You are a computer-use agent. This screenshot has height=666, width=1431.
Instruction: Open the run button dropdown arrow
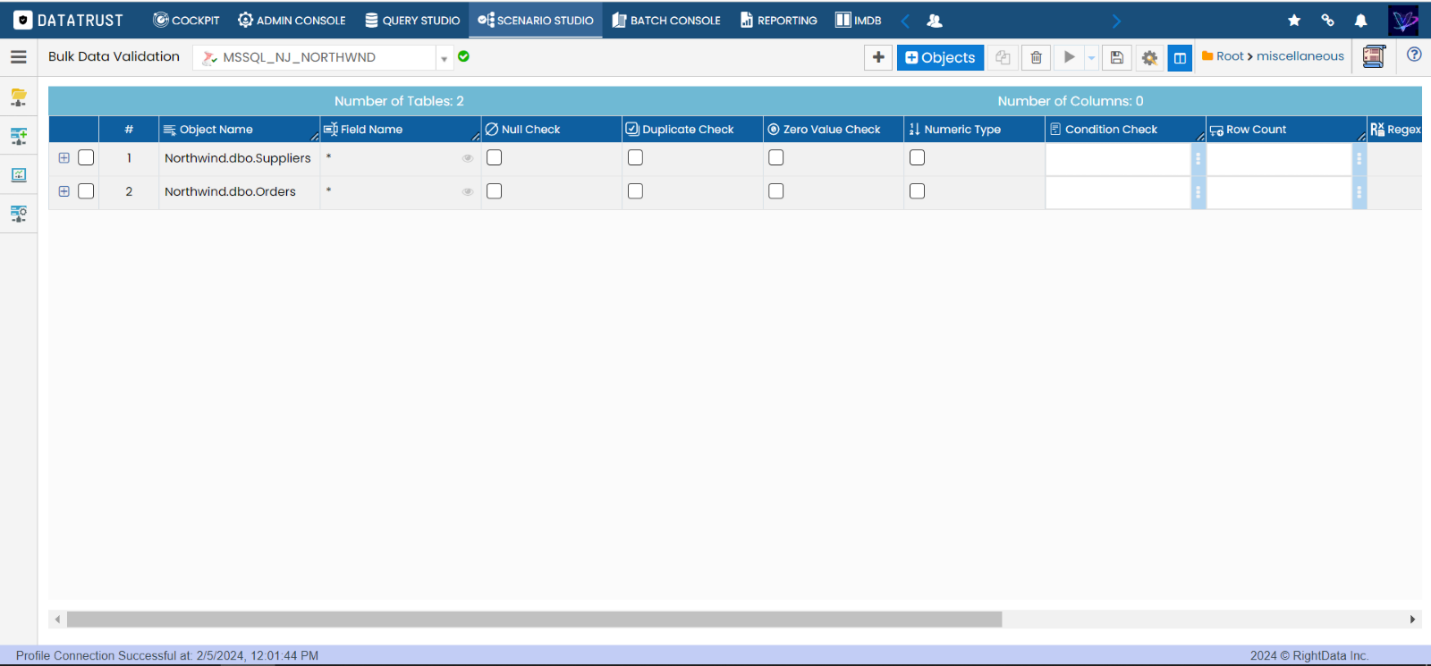pos(1091,58)
